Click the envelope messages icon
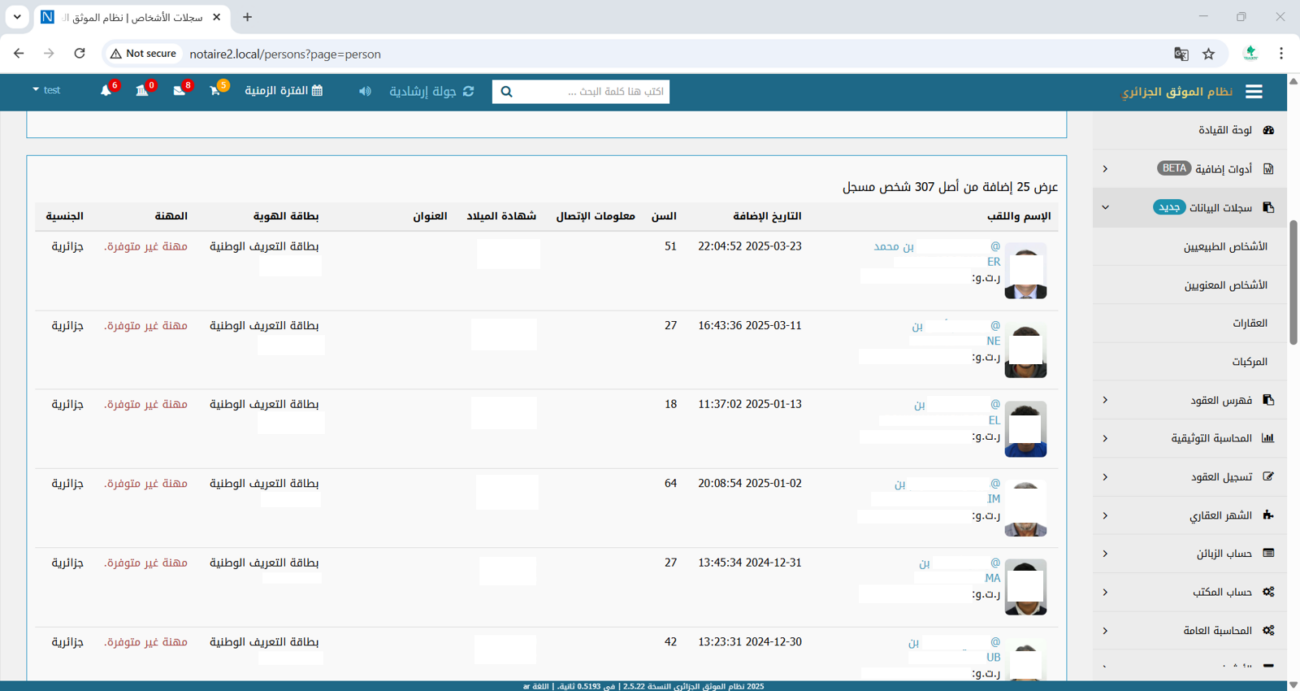This screenshot has width=1300, height=691. pos(179,91)
